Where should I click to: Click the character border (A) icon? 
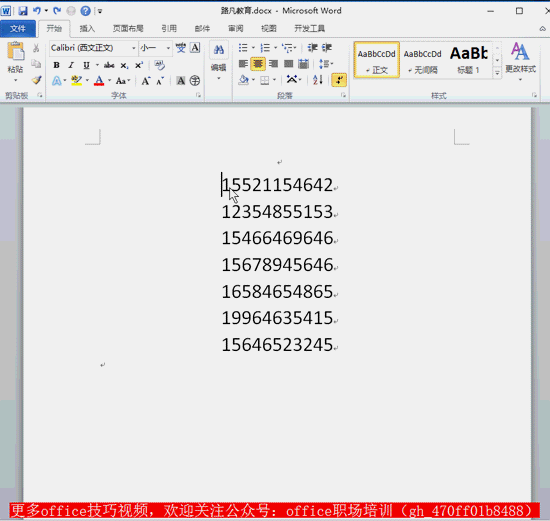point(195,48)
